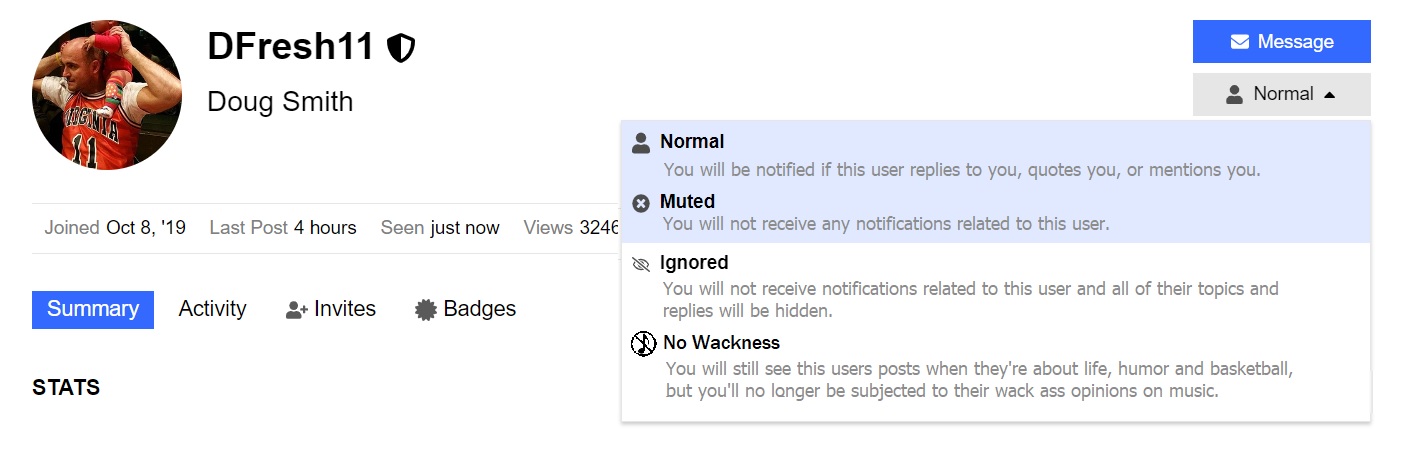Collapse the Normal dropdown via caret arrow
Viewport: 1415px width, 458px height.
(x=1329, y=95)
